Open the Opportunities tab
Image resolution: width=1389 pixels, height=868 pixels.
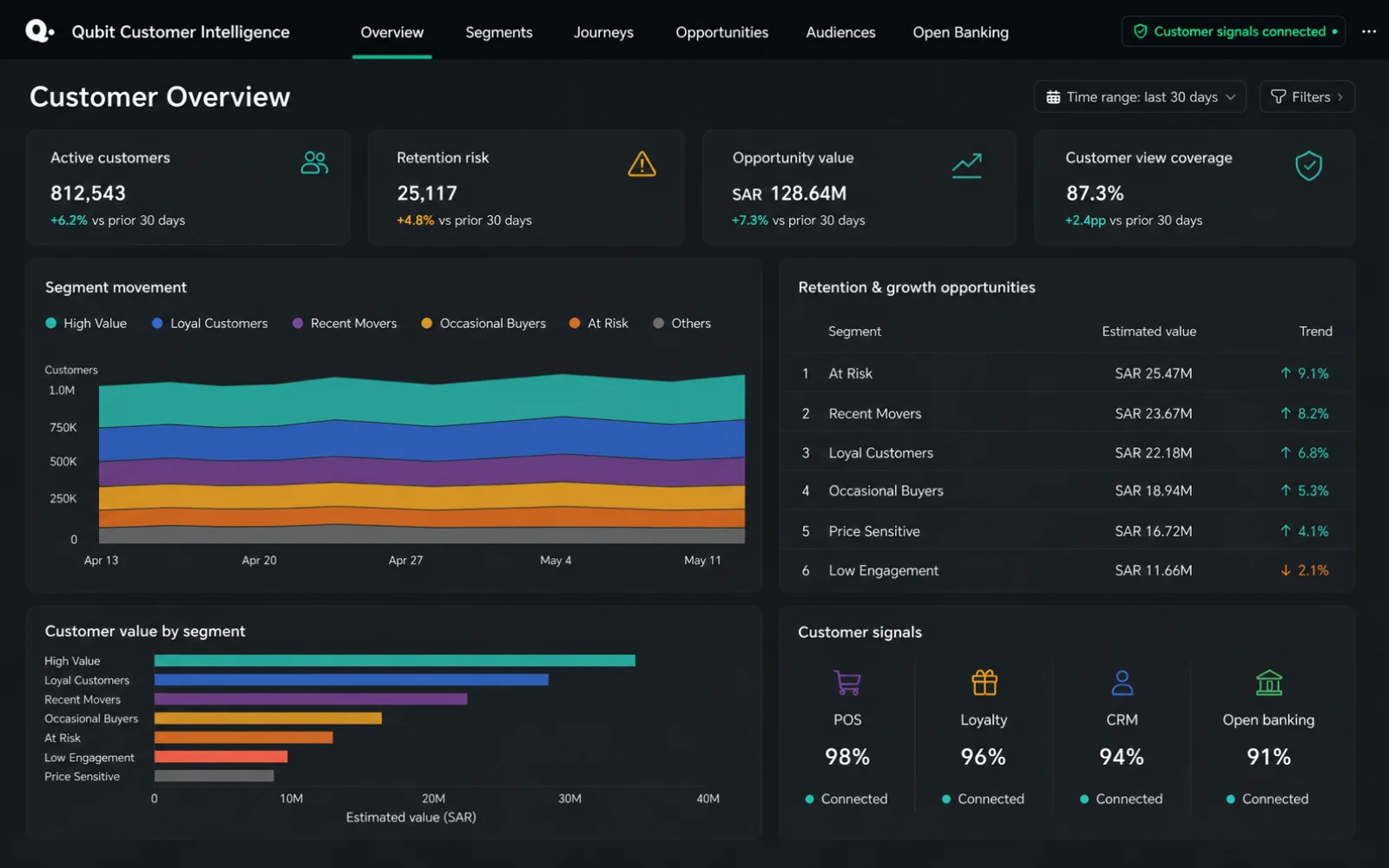(722, 32)
